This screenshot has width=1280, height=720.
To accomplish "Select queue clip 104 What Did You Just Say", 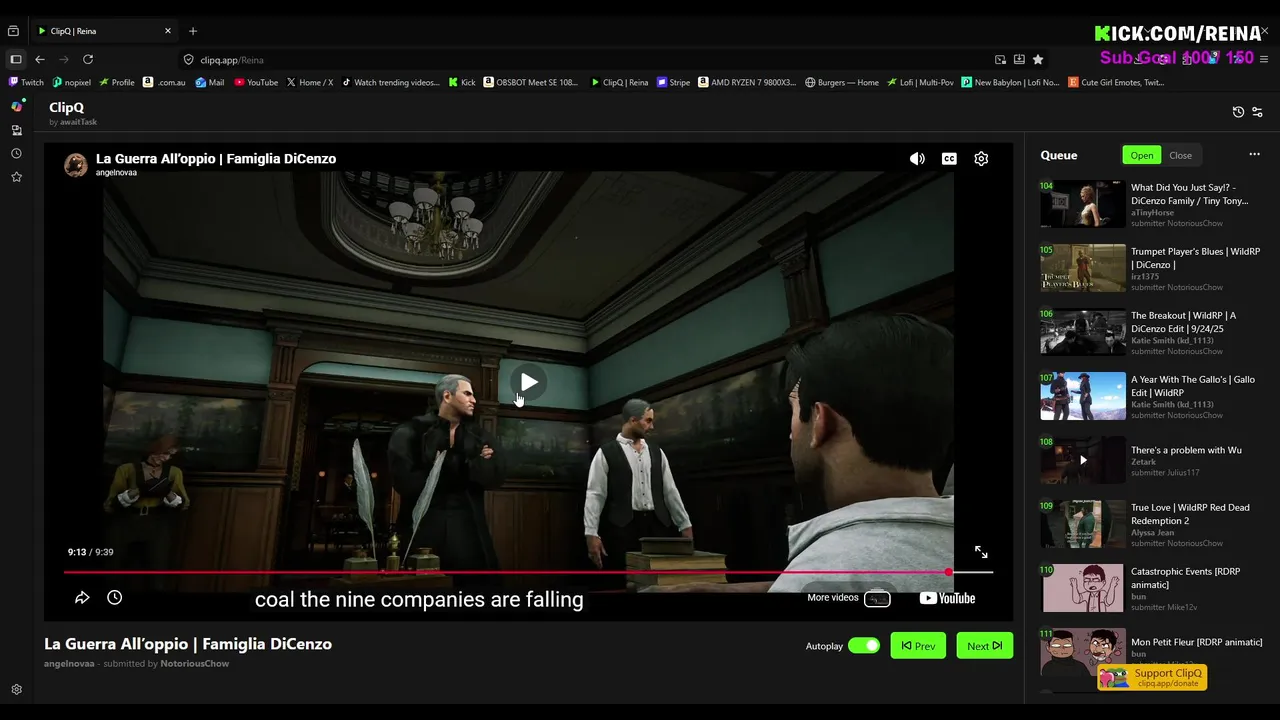I will click(1152, 204).
